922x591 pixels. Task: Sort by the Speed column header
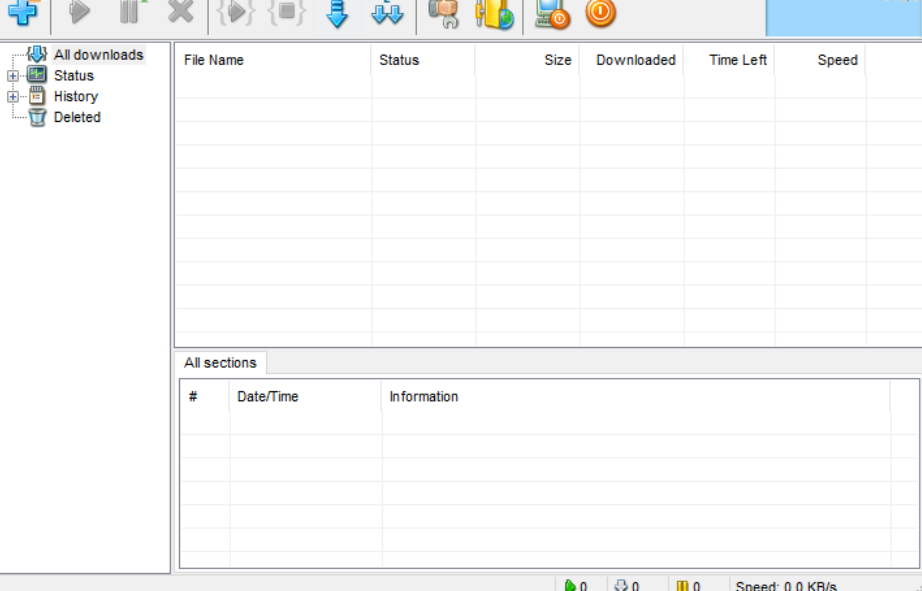pyautogui.click(x=820, y=60)
